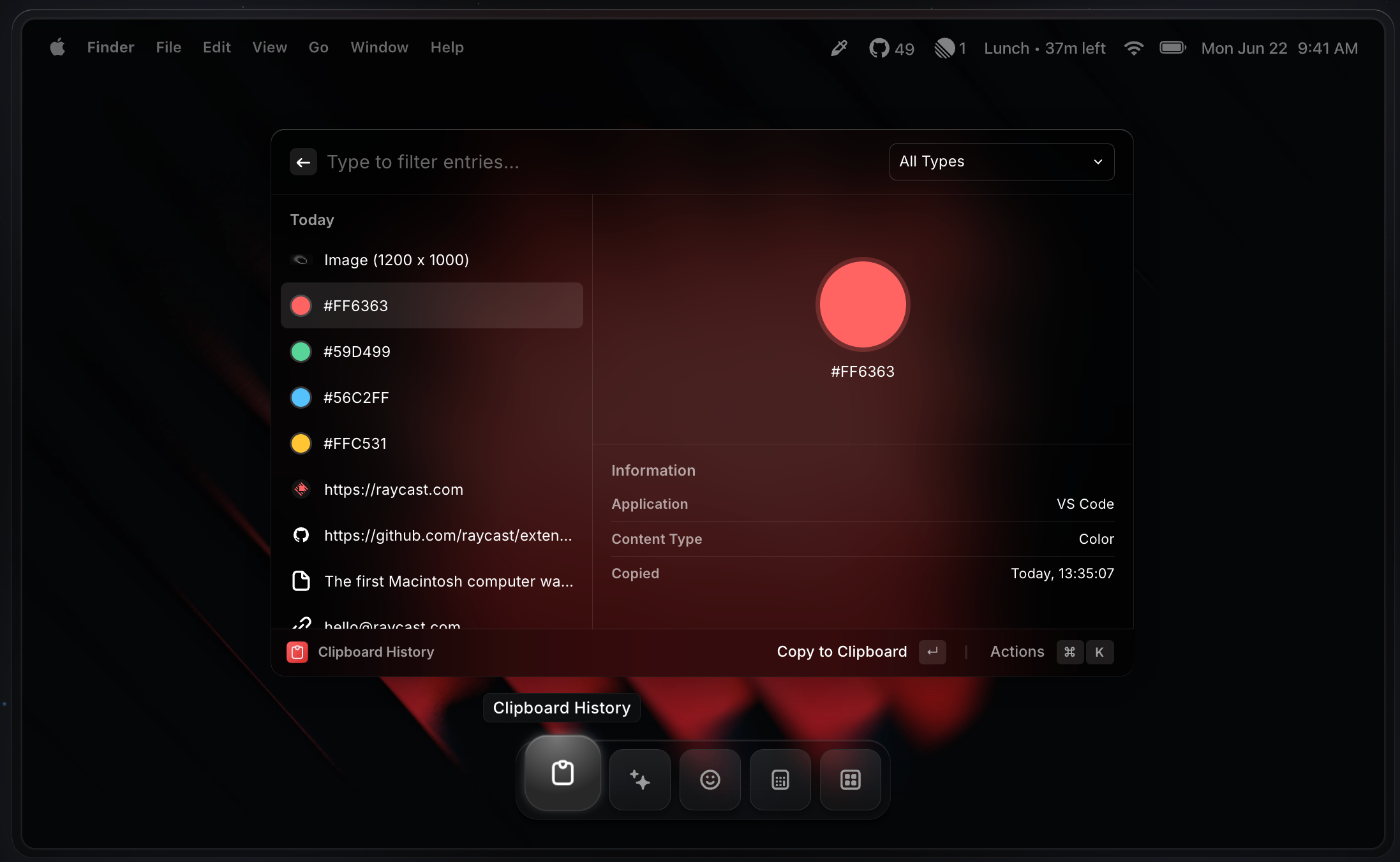
Task: Click the image thumbnail icon in list
Action: click(301, 260)
